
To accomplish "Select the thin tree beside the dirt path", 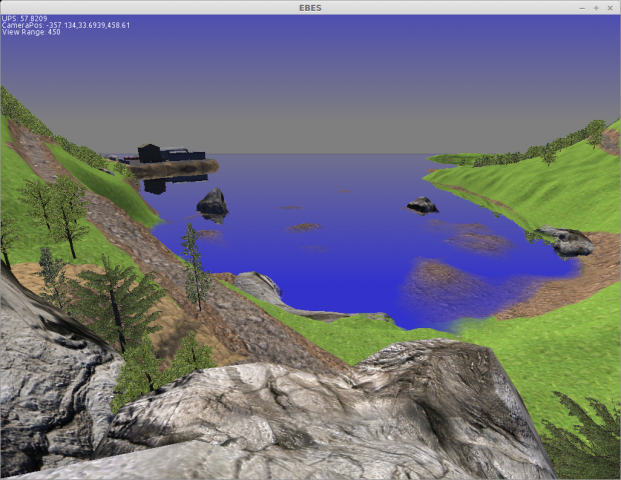I will (x=193, y=265).
